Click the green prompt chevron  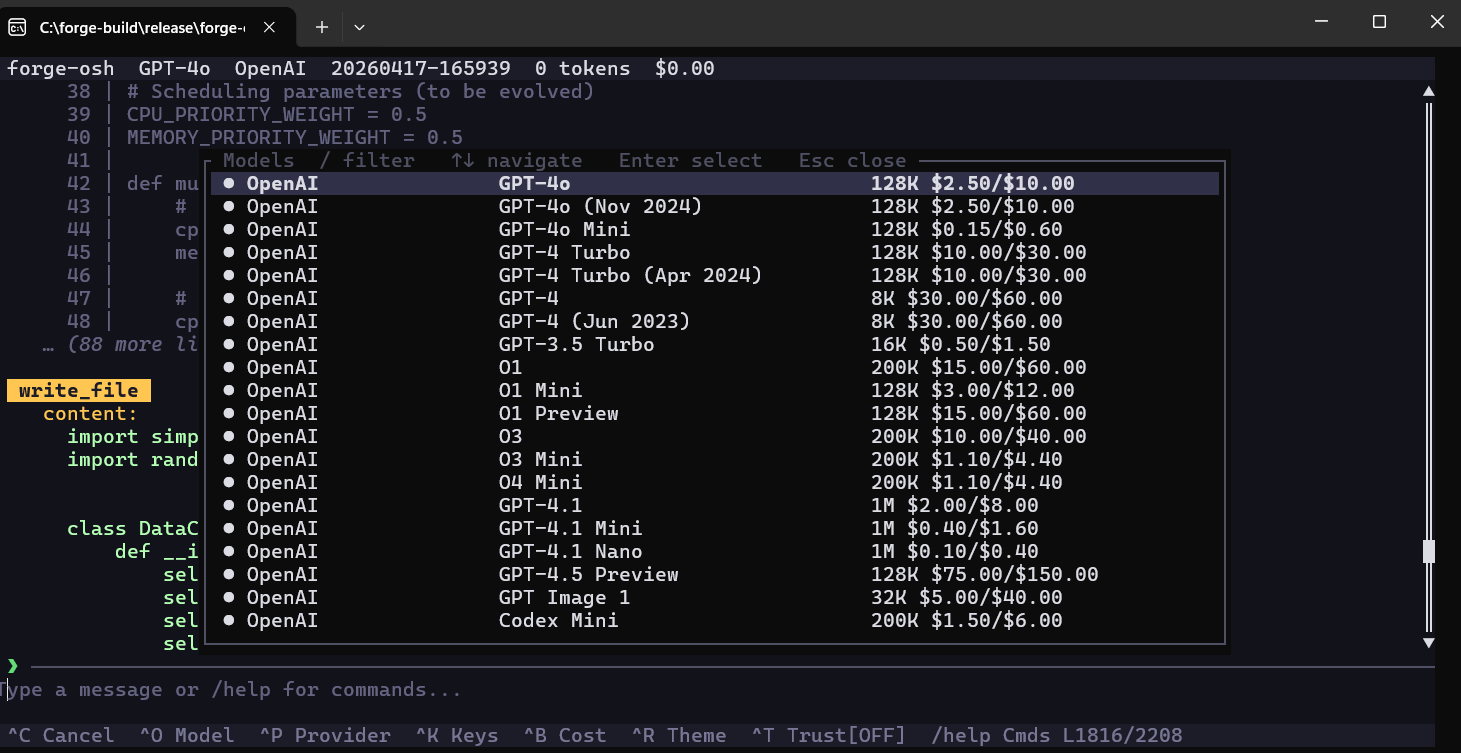[x=13, y=666]
